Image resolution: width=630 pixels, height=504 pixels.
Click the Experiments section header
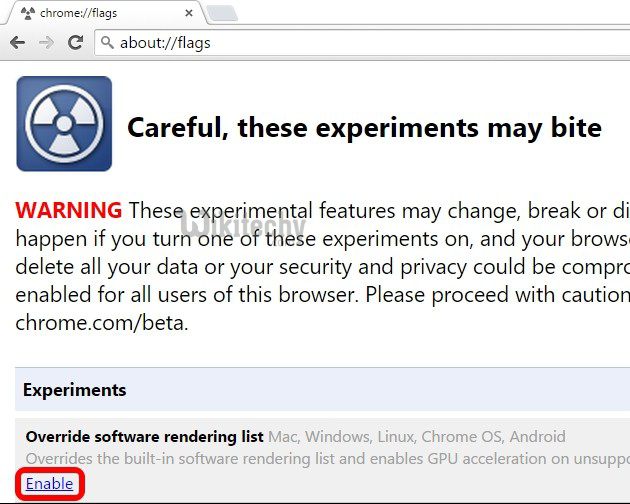click(75, 389)
